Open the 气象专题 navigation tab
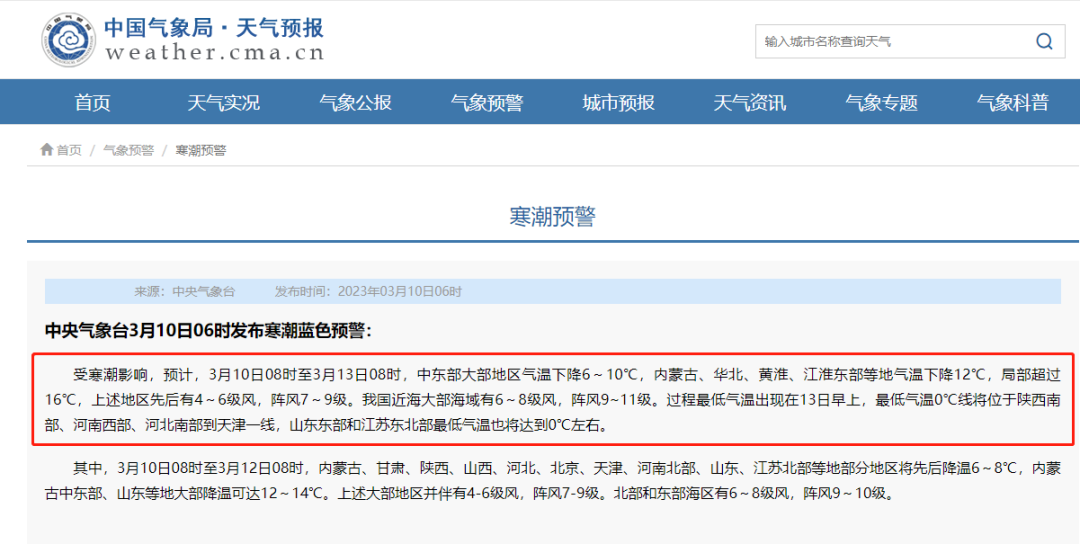This screenshot has height=544, width=1080. click(882, 103)
